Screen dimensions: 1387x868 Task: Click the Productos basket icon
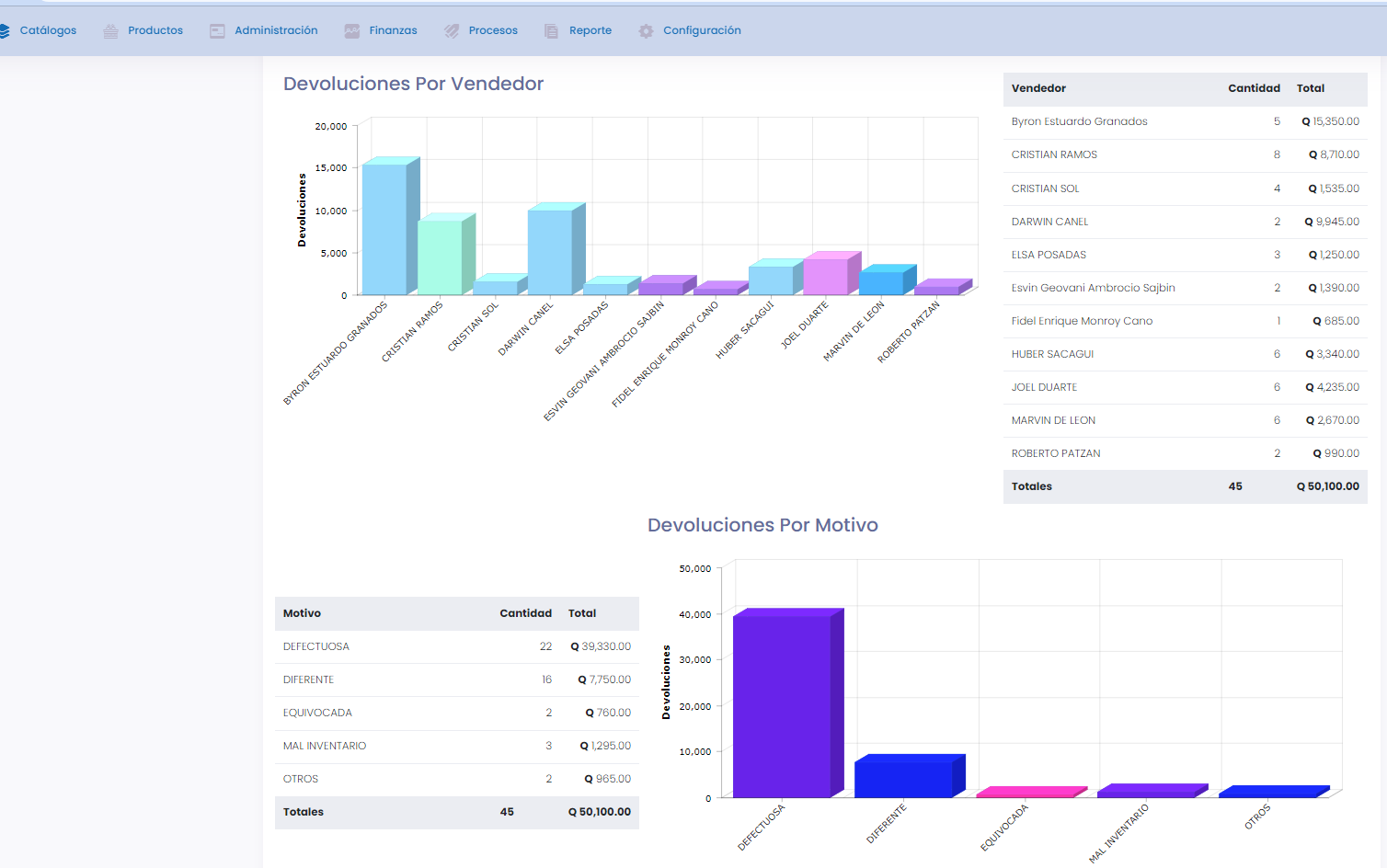coord(110,31)
